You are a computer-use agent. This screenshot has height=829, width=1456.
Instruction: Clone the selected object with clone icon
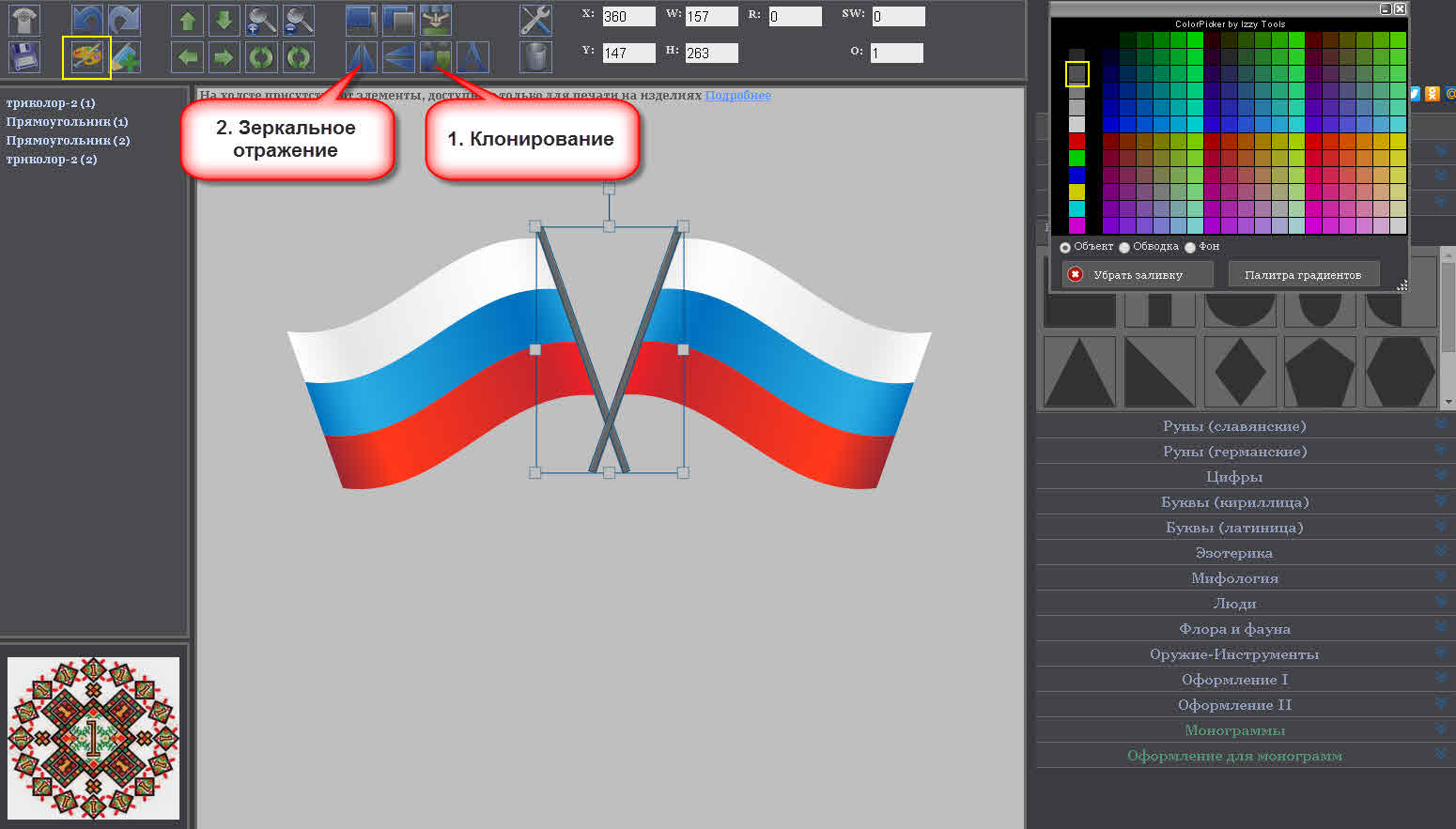point(435,57)
